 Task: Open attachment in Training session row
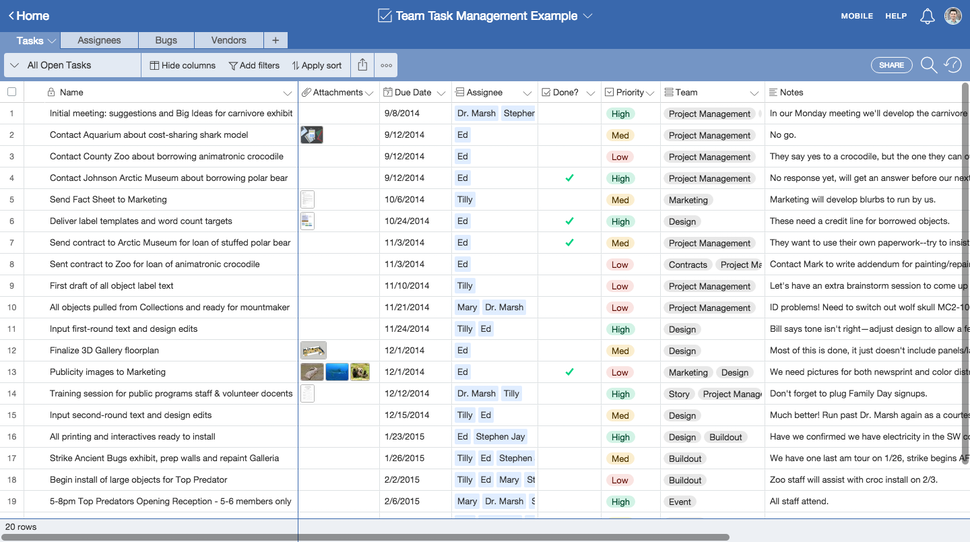coord(307,394)
